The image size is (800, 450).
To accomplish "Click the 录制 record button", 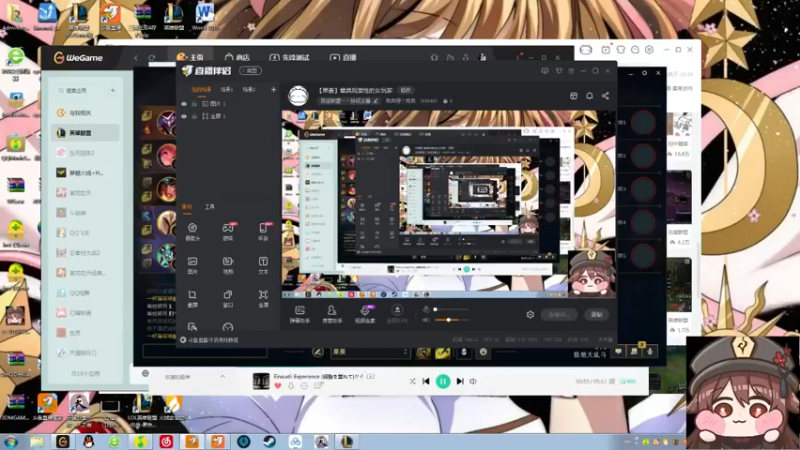I will 596,314.
